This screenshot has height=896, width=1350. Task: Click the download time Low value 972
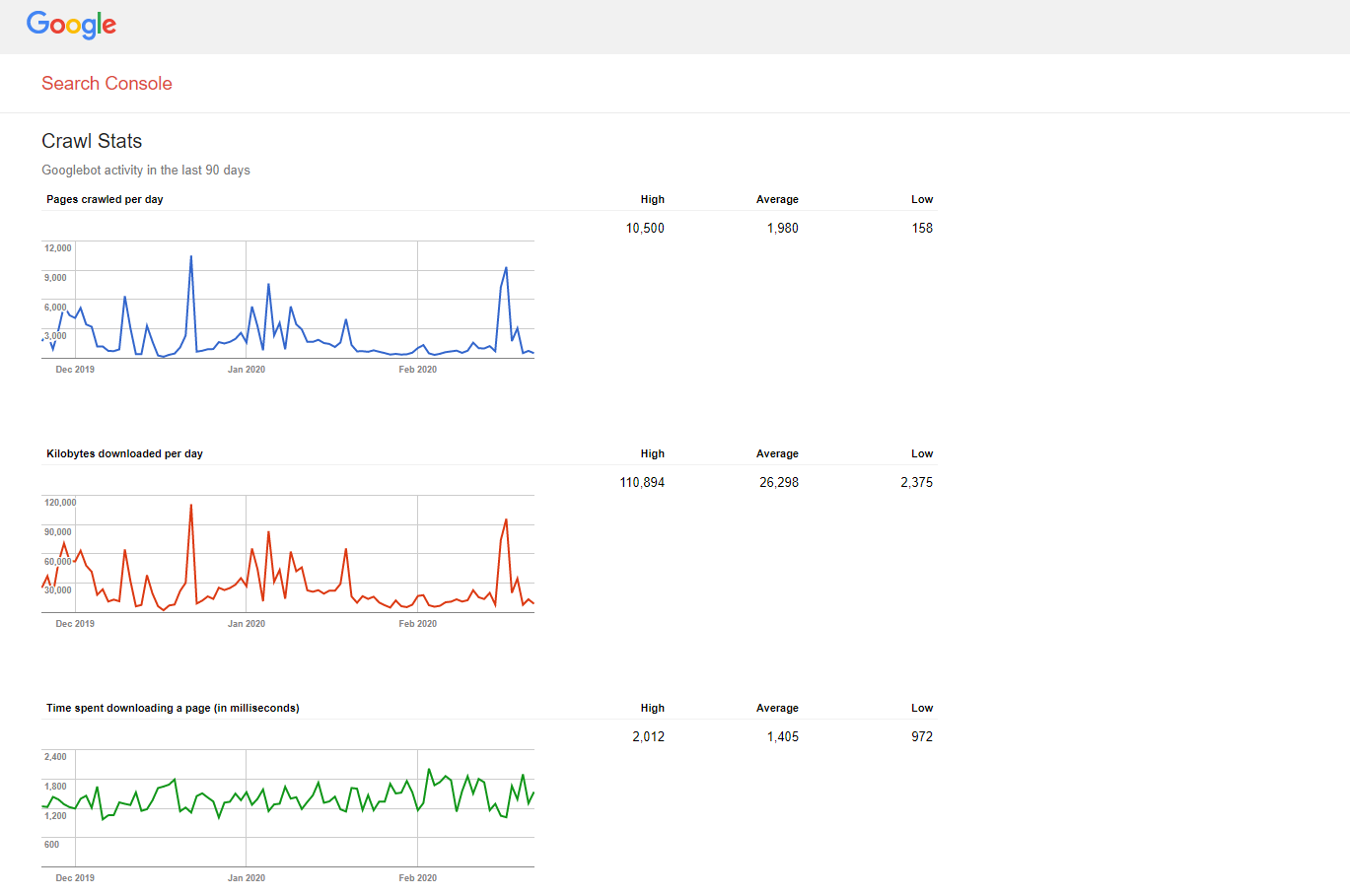pyautogui.click(x=922, y=736)
